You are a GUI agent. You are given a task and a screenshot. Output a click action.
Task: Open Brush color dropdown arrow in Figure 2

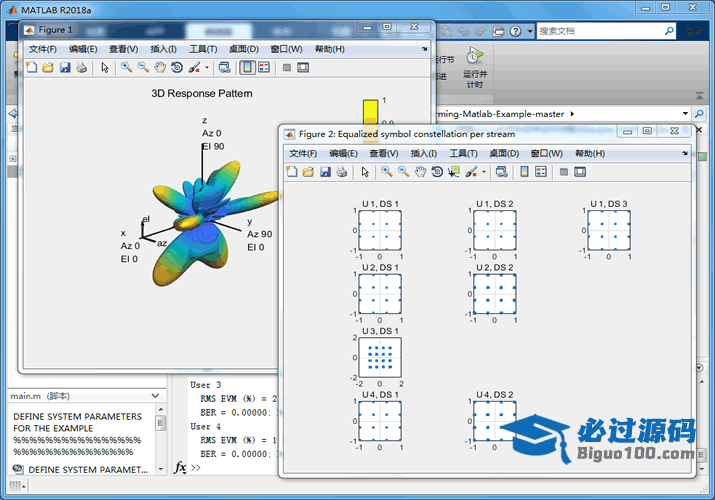click(x=485, y=172)
